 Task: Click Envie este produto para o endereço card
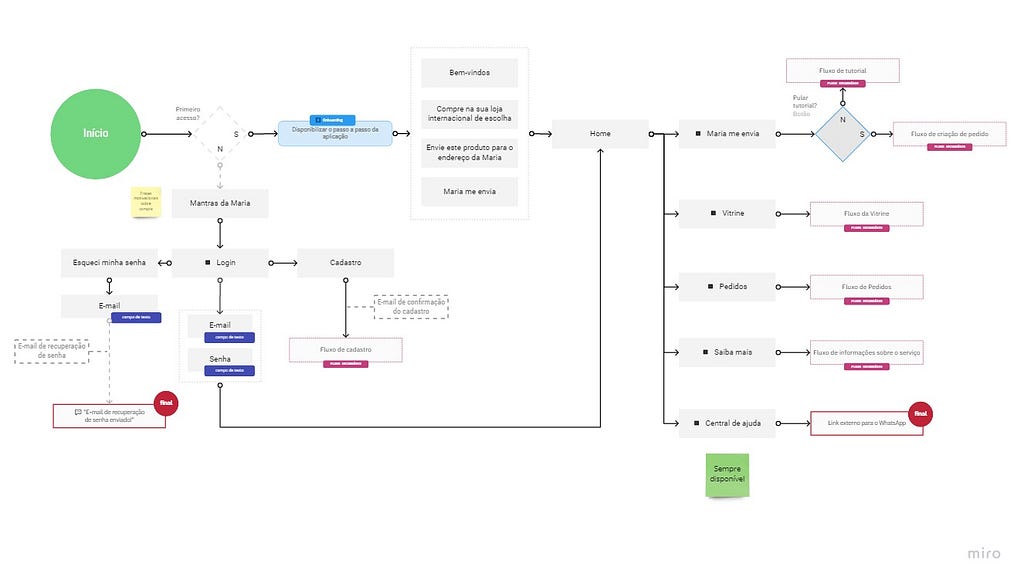point(470,153)
